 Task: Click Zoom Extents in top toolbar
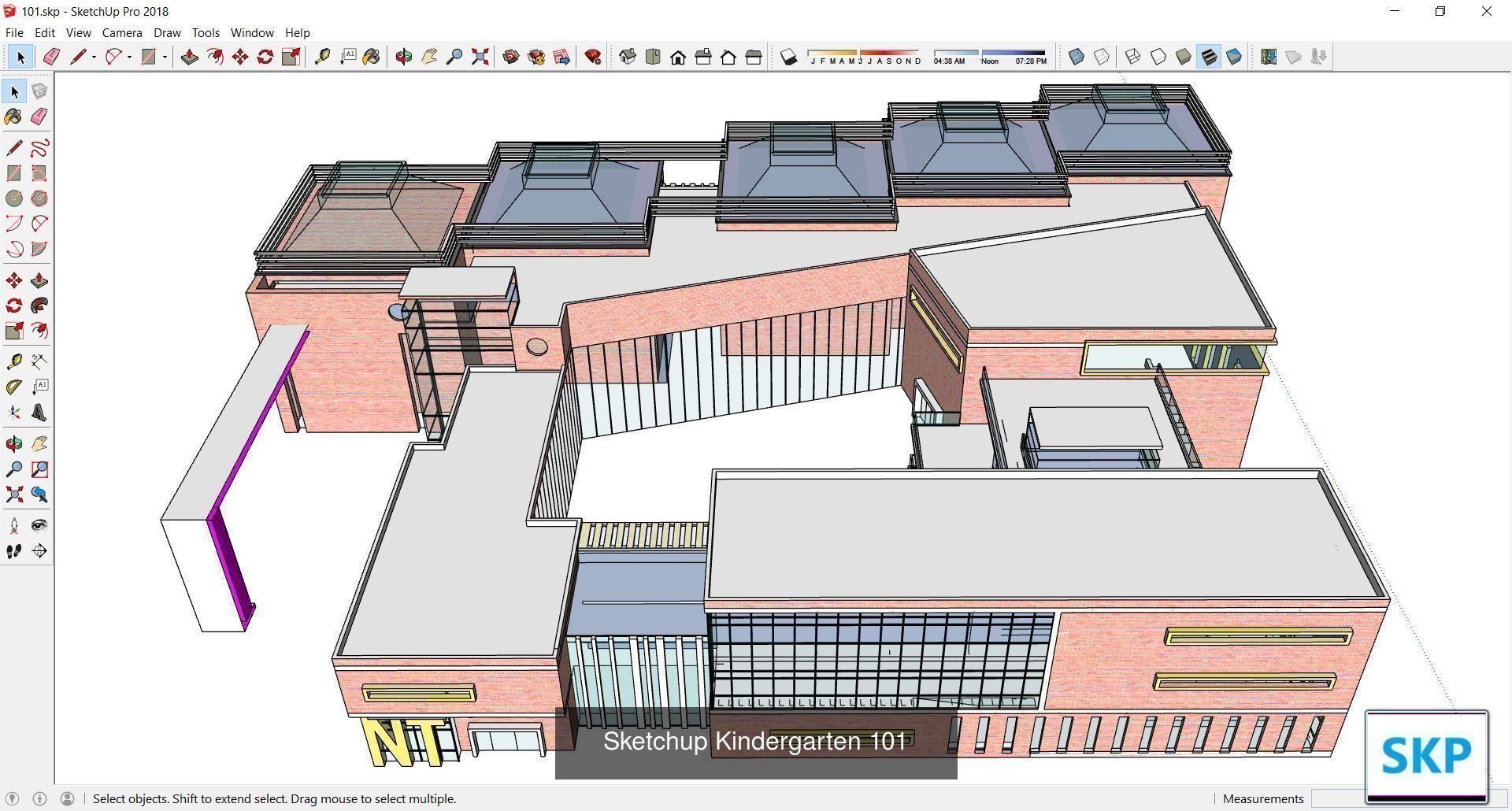(x=480, y=57)
